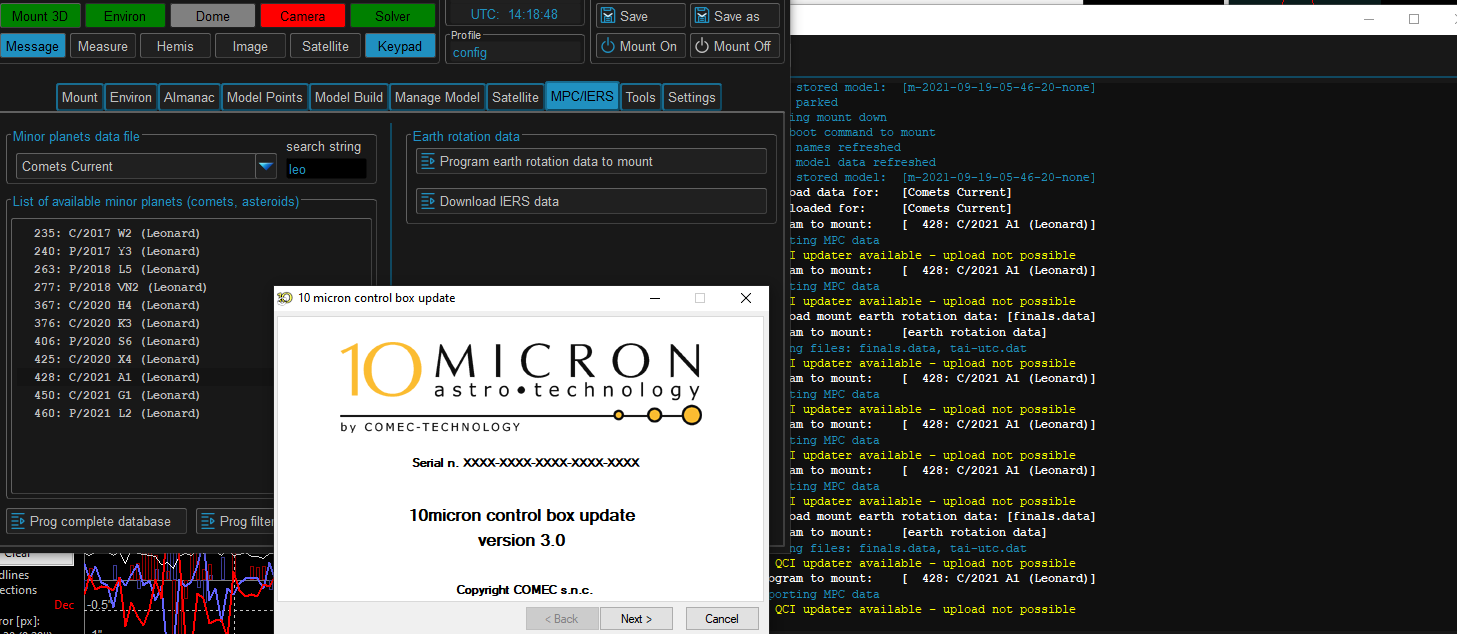1457x634 pixels.
Task: Expand the Comets Current dropdown arrow
Action: tap(265, 166)
